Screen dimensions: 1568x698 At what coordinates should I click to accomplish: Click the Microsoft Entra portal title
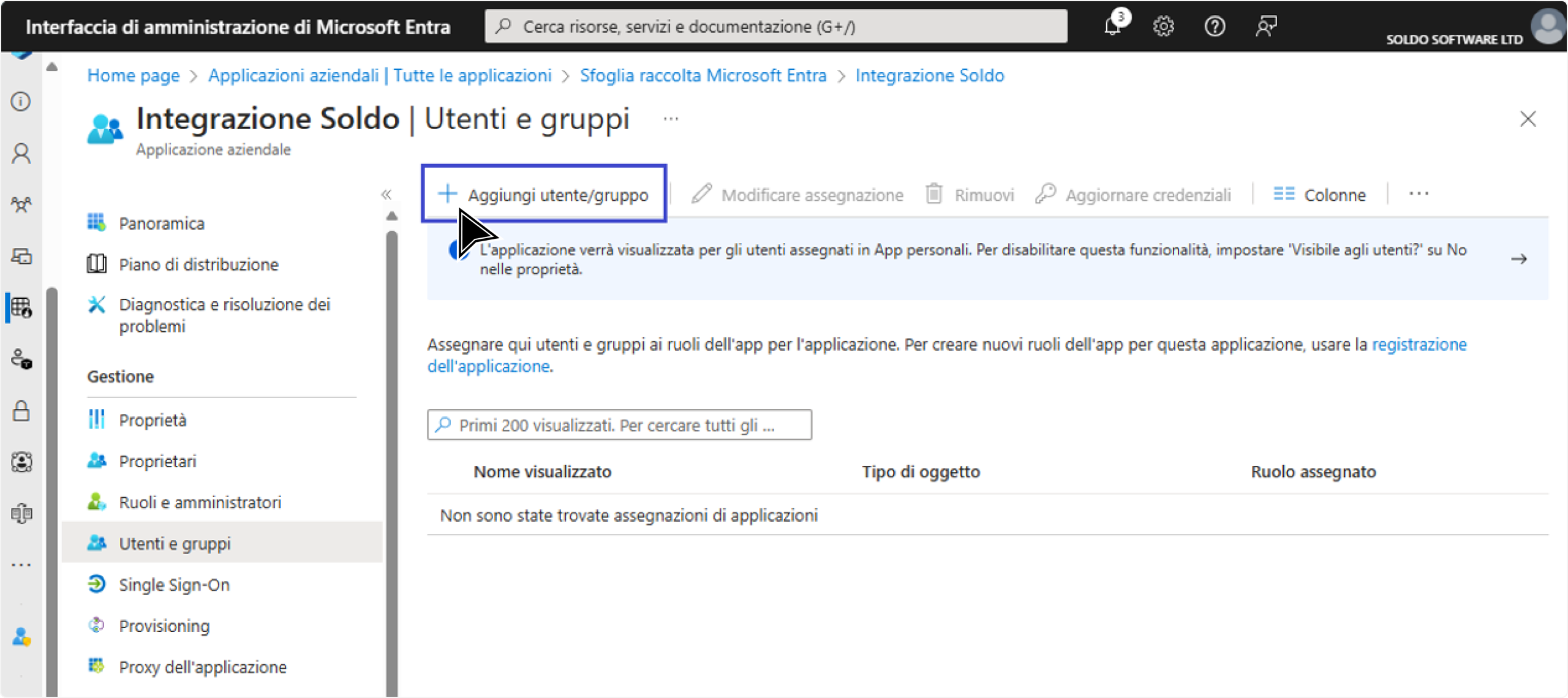(238, 27)
